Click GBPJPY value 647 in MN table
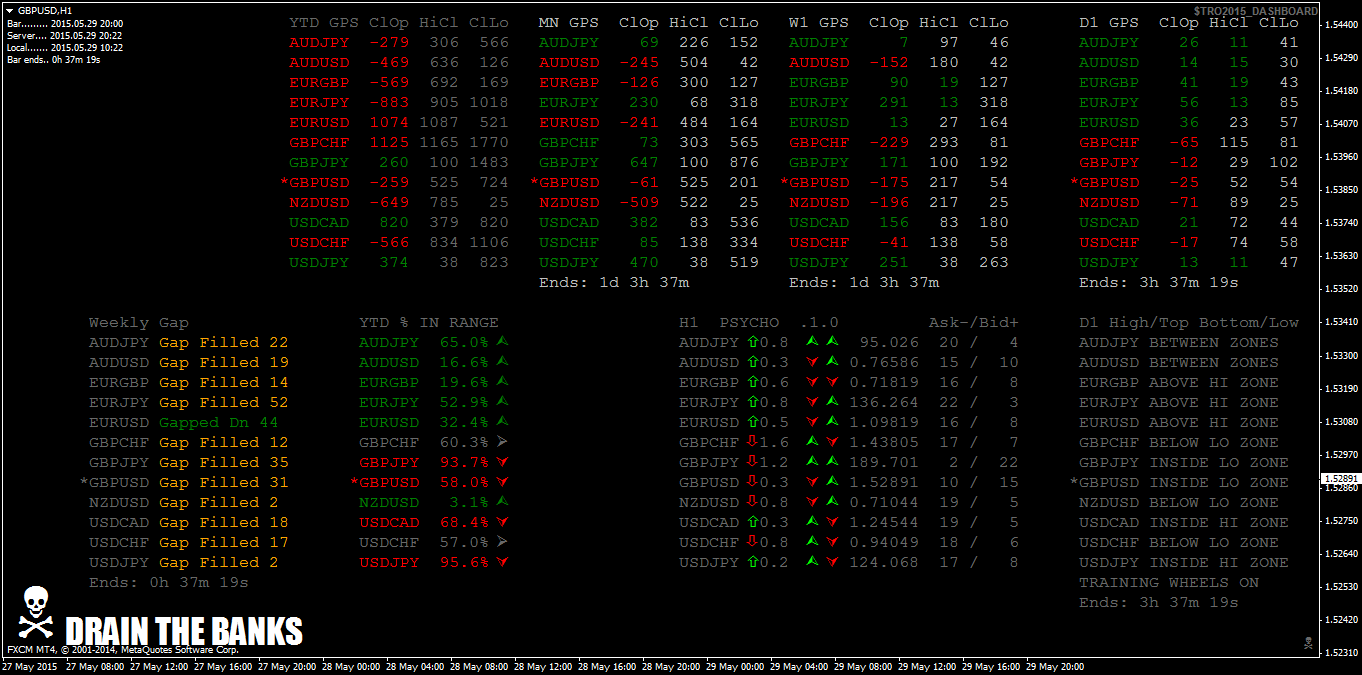 (644, 162)
